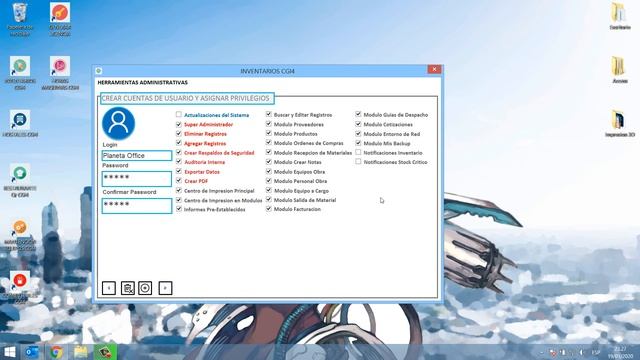Click the Inventarios CGI4 title bar icon

point(99,71)
